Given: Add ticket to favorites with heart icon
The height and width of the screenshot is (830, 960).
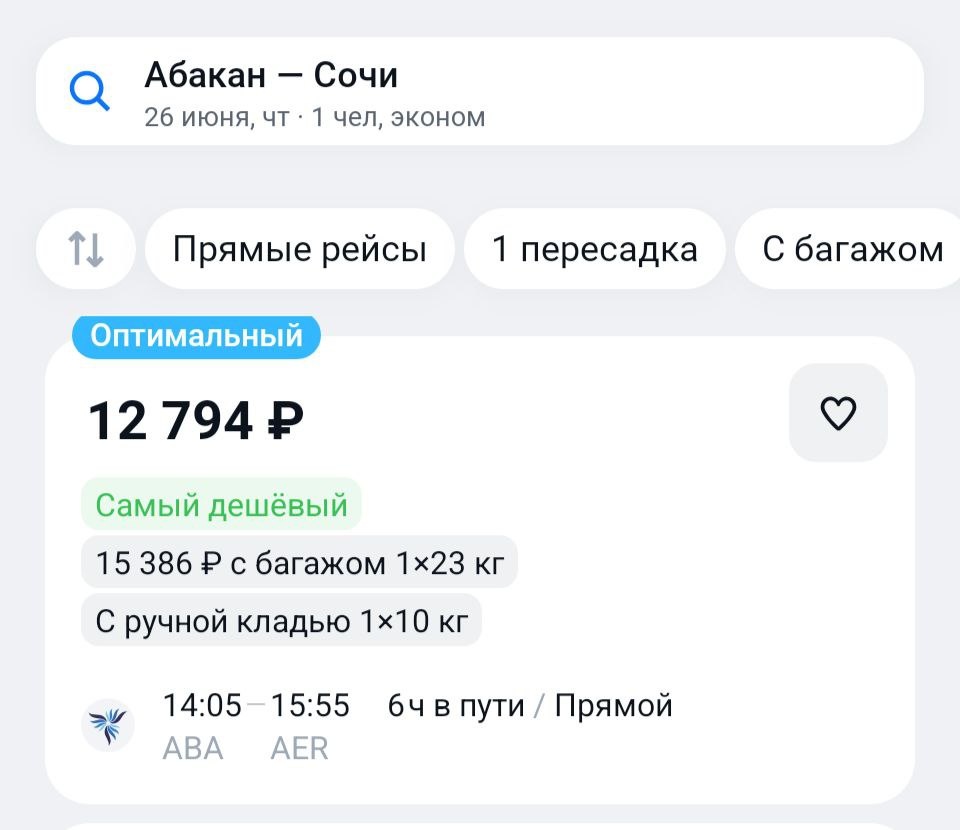Looking at the screenshot, I should [x=838, y=413].
